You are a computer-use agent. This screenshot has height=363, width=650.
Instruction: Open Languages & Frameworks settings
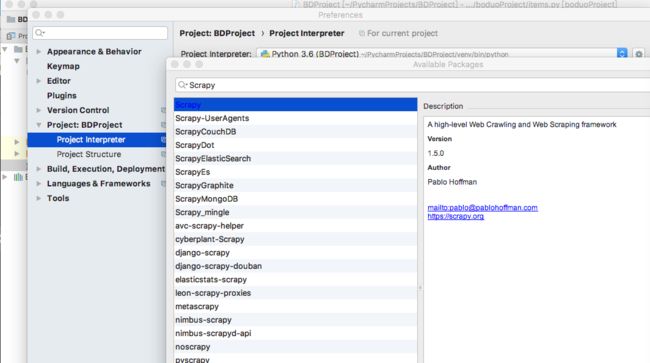[99, 184]
